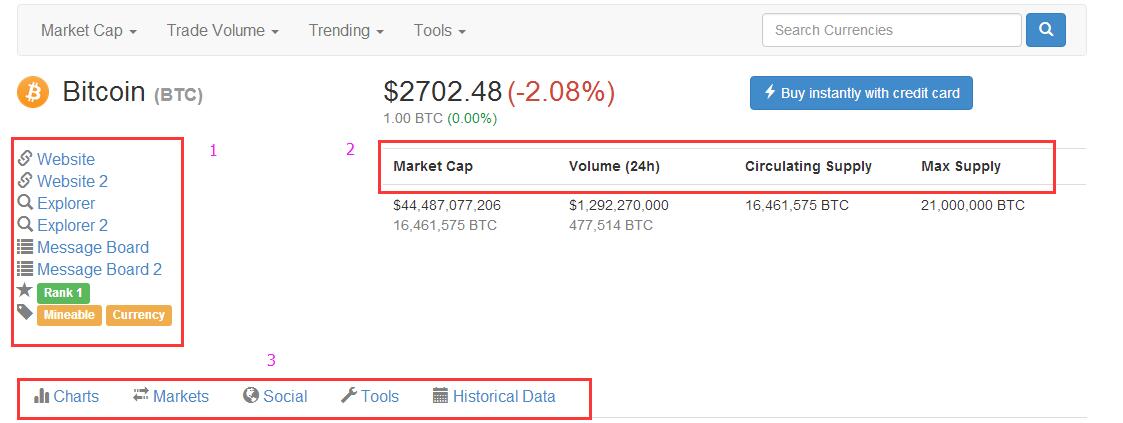This screenshot has width=1123, height=423.
Task: Click the Max Supply column header
Action: [x=961, y=166]
